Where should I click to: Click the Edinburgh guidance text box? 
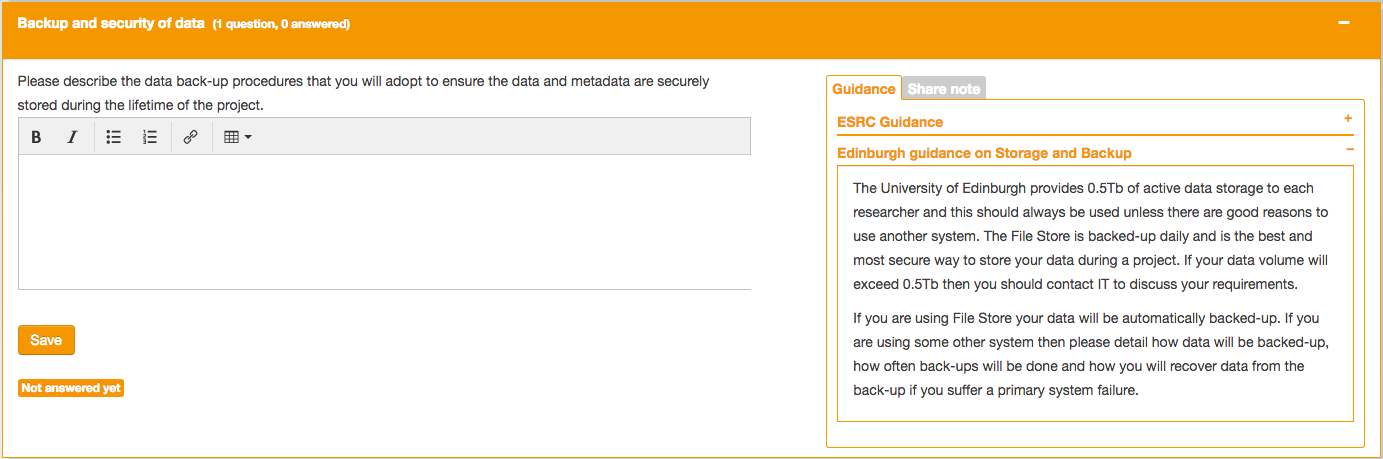[x=1094, y=292]
